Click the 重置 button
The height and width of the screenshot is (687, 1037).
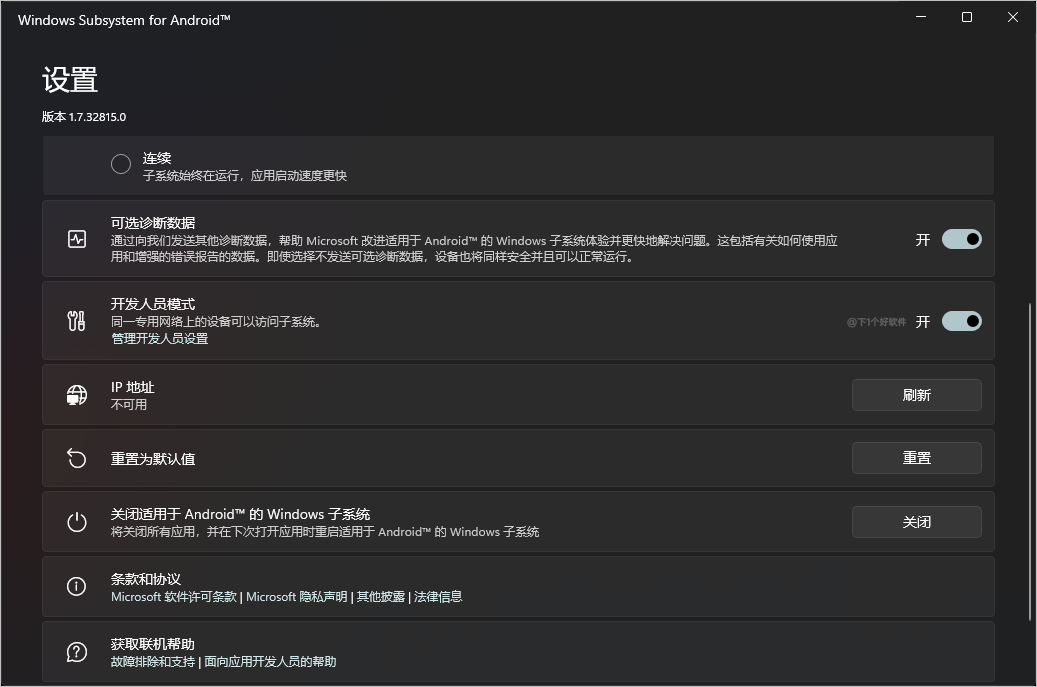click(917, 458)
